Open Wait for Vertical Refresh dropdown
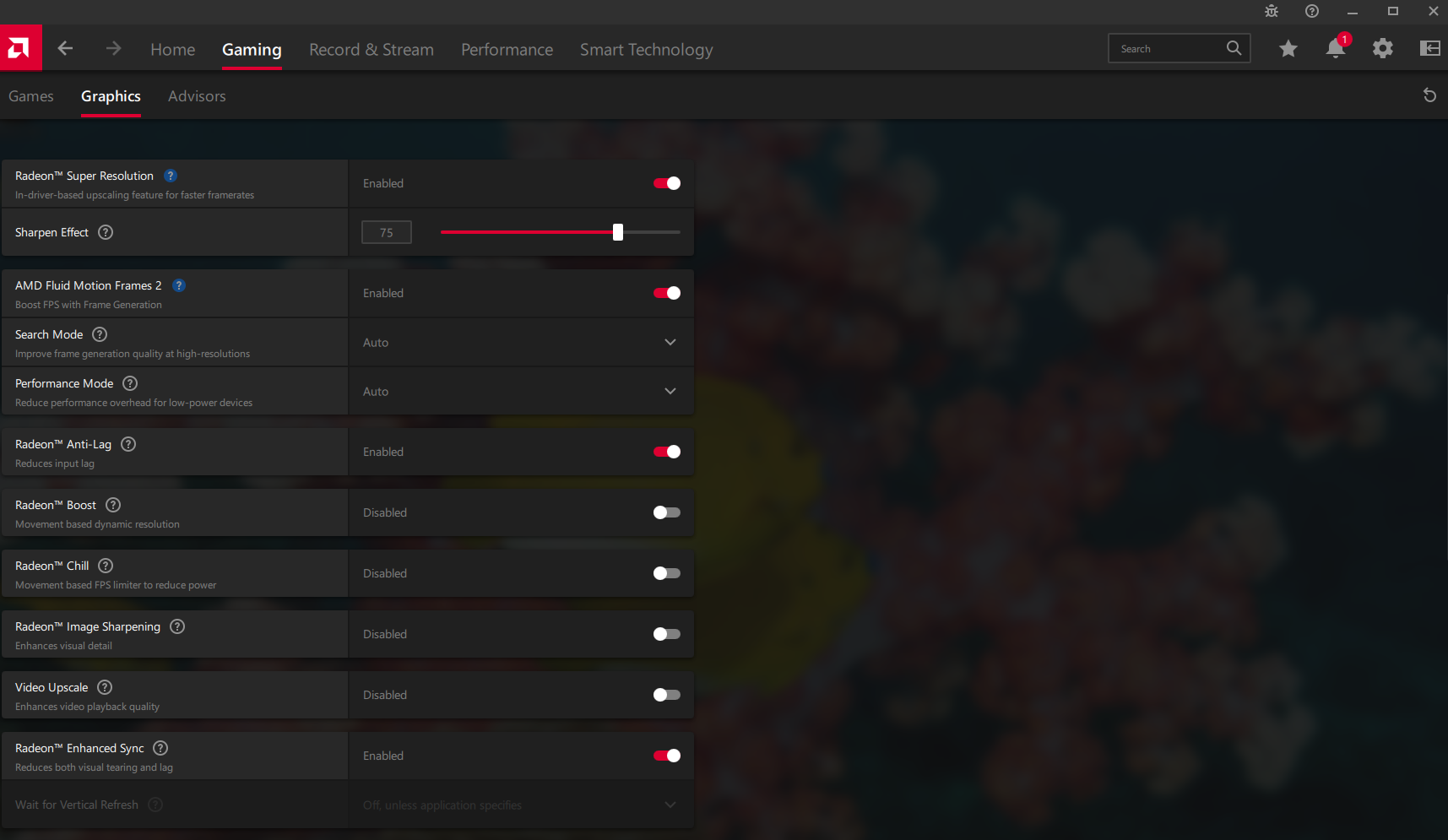This screenshot has width=1448, height=840. point(521,805)
